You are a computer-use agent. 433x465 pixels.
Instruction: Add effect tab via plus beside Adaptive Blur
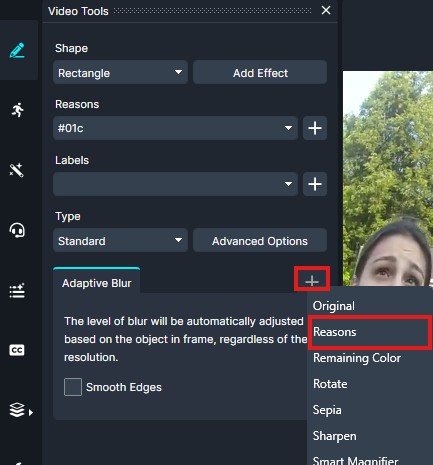coord(312,281)
